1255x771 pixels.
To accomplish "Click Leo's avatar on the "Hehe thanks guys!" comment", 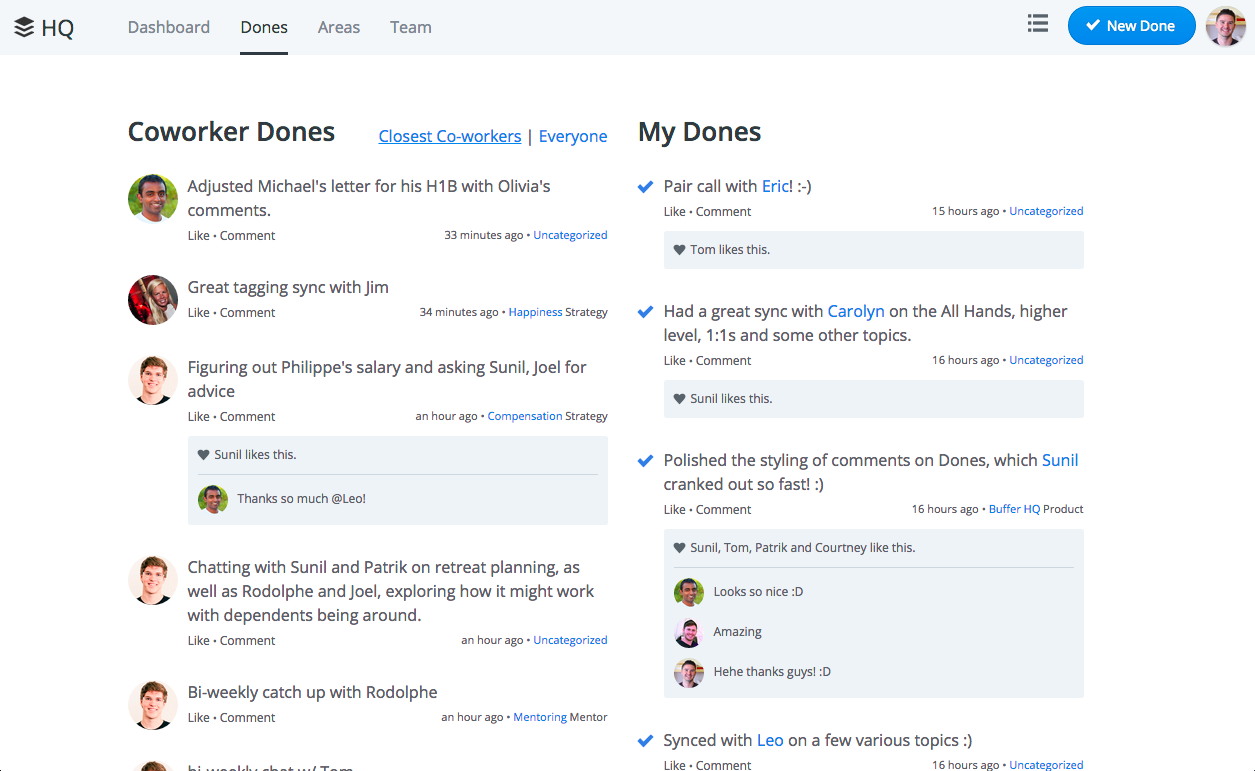I will (688, 672).
